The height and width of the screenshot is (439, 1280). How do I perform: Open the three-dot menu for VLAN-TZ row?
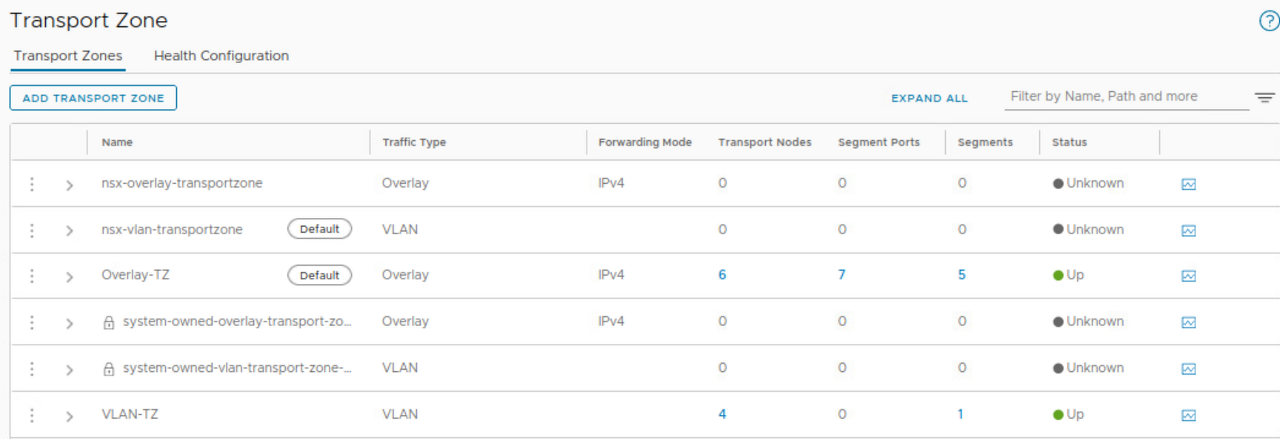32,415
